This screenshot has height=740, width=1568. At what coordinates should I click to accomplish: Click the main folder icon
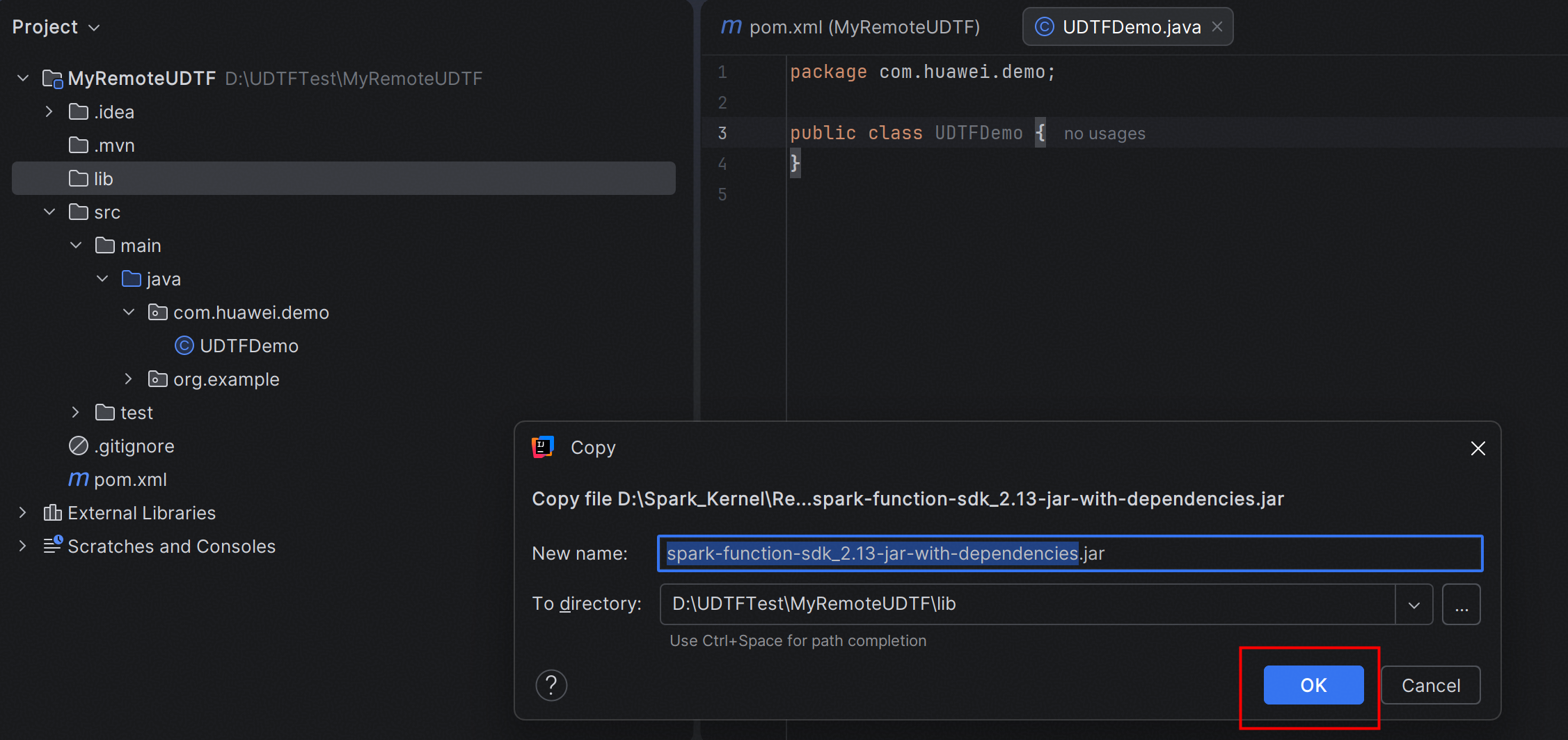[x=105, y=245]
